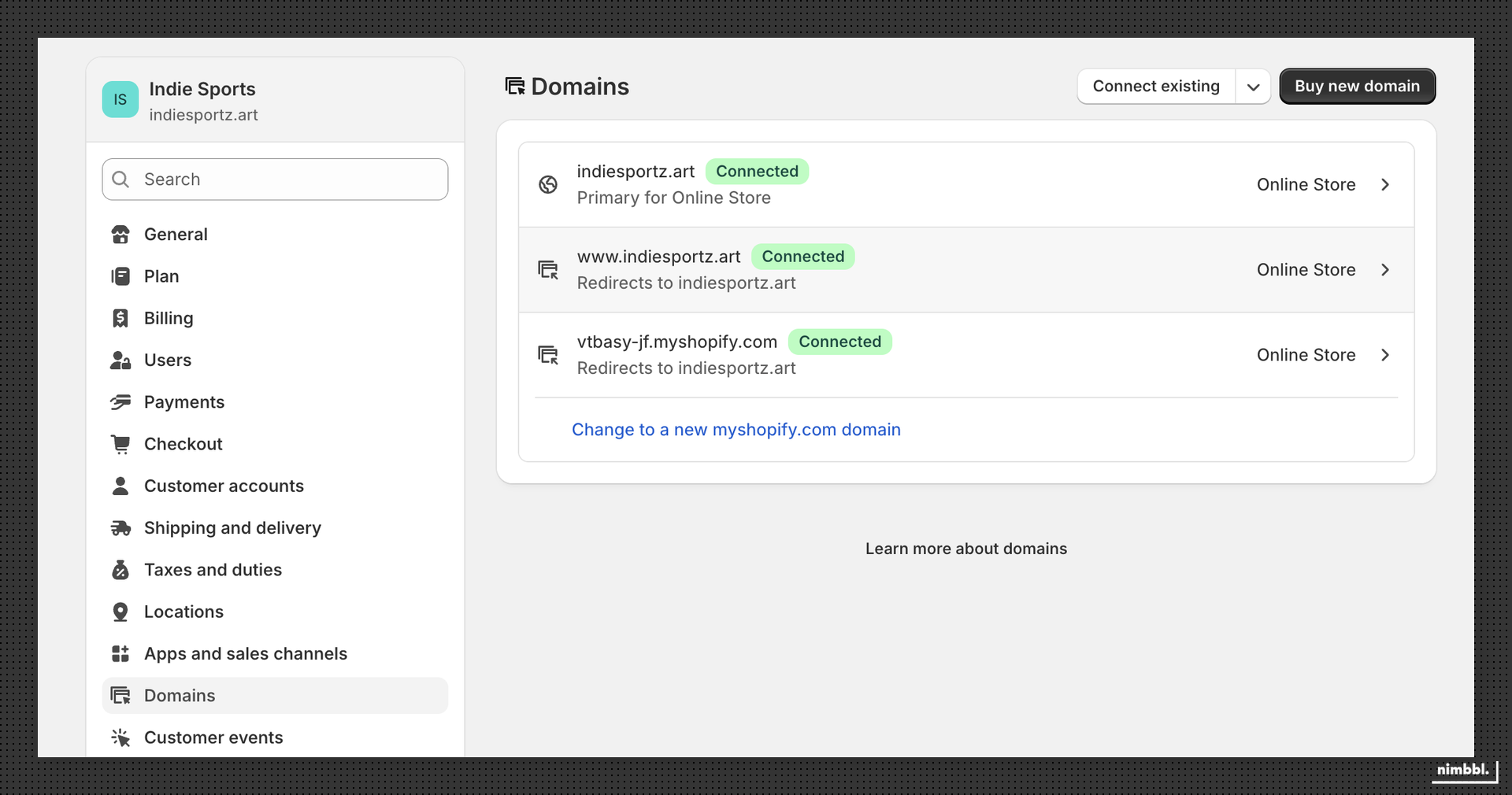Click the Customer events icon
The image size is (1512, 795).
pyautogui.click(x=120, y=738)
